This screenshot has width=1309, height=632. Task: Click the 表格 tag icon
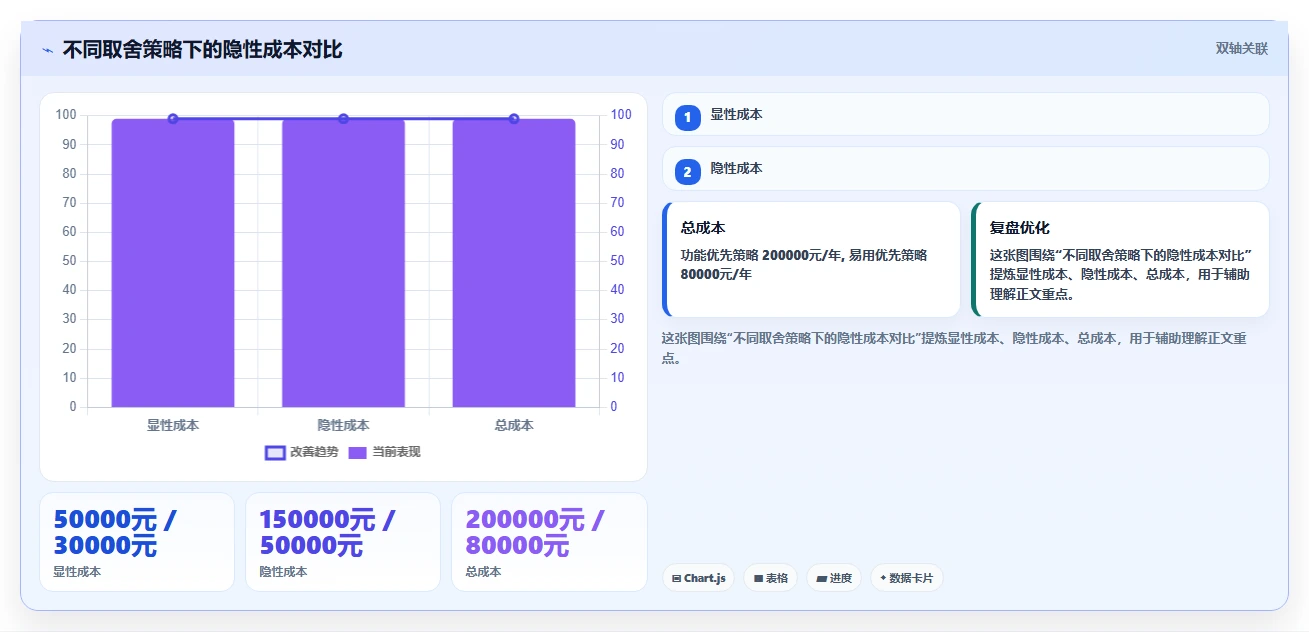(x=758, y=578)
